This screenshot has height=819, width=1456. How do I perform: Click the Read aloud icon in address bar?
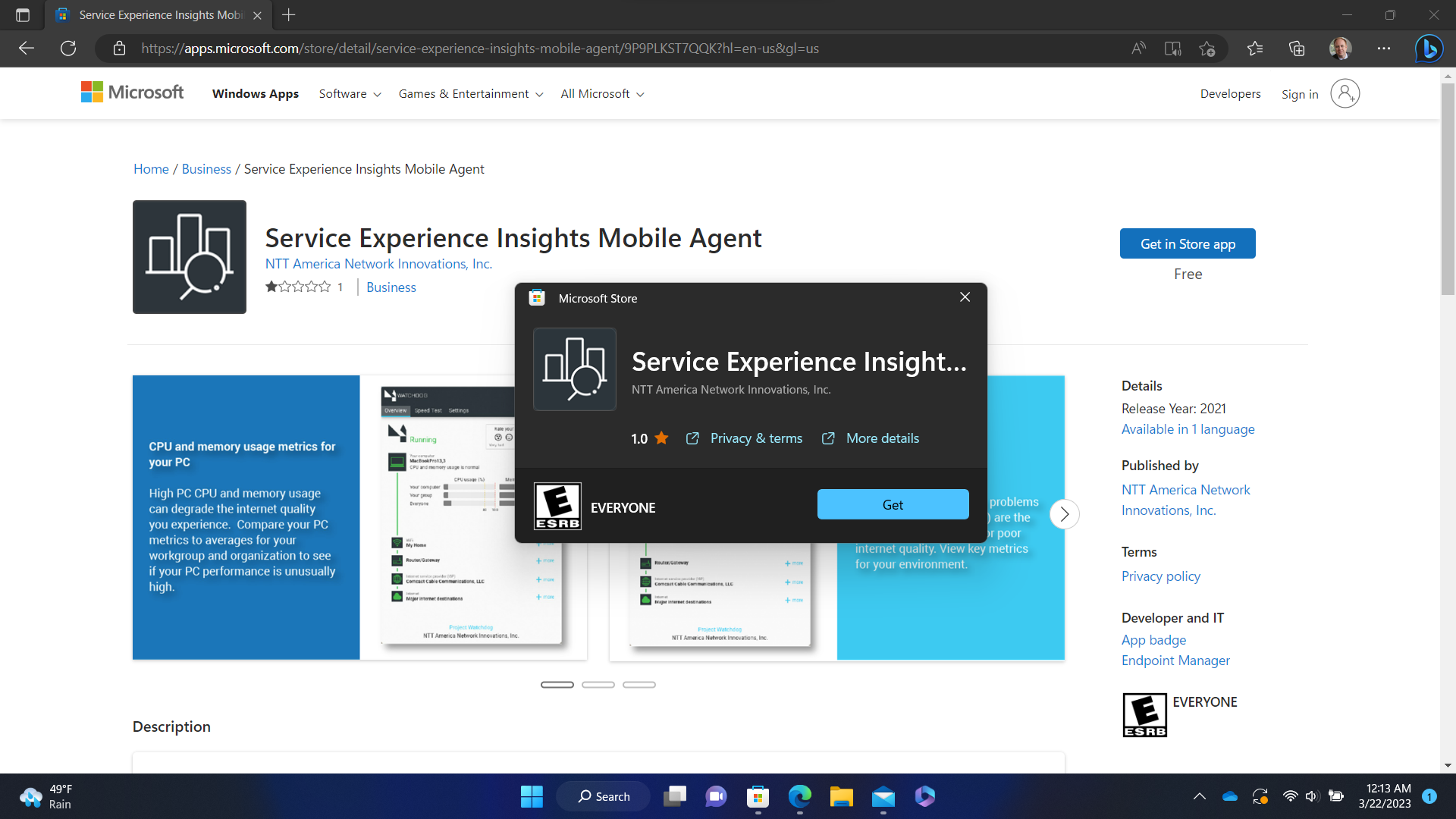1138,49
